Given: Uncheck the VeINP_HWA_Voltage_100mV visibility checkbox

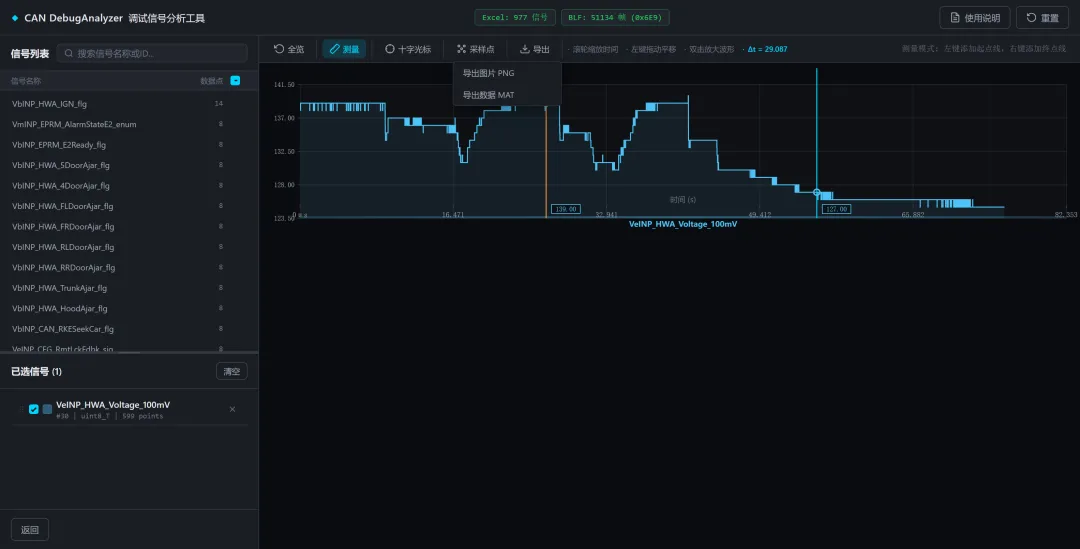Looking at the screenshot, I should (x=34, y=409).
